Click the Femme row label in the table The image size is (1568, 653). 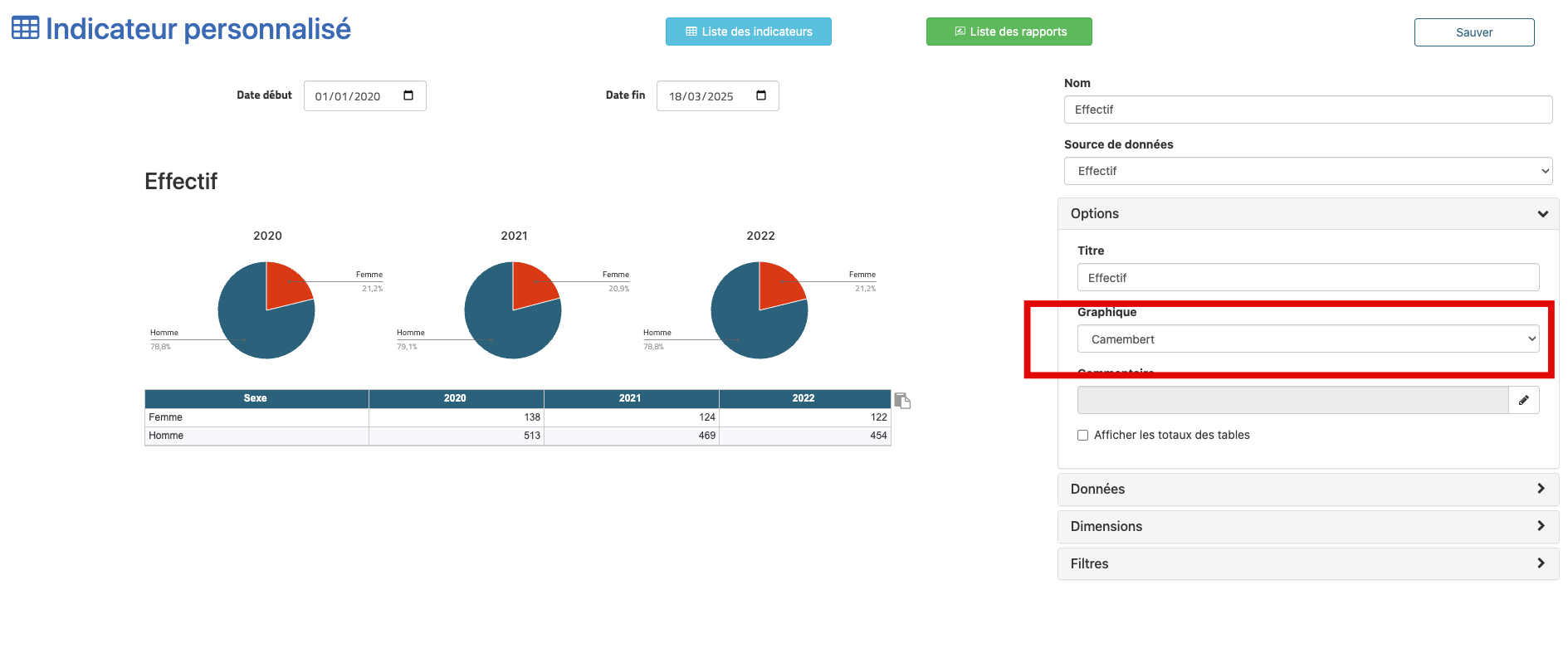[166, 417]
